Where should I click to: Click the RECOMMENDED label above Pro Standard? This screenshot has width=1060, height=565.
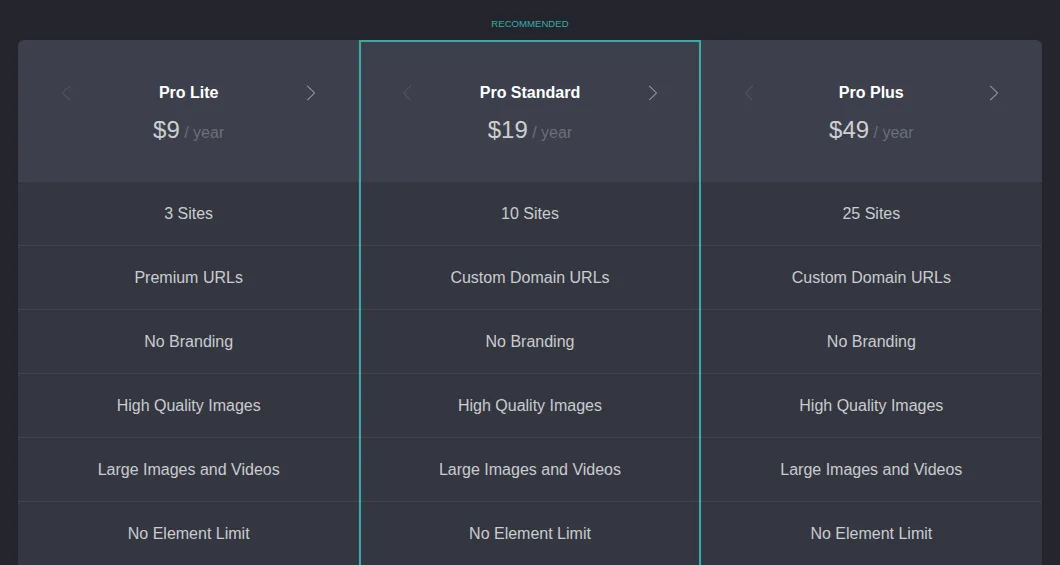[x=530, y=24]
